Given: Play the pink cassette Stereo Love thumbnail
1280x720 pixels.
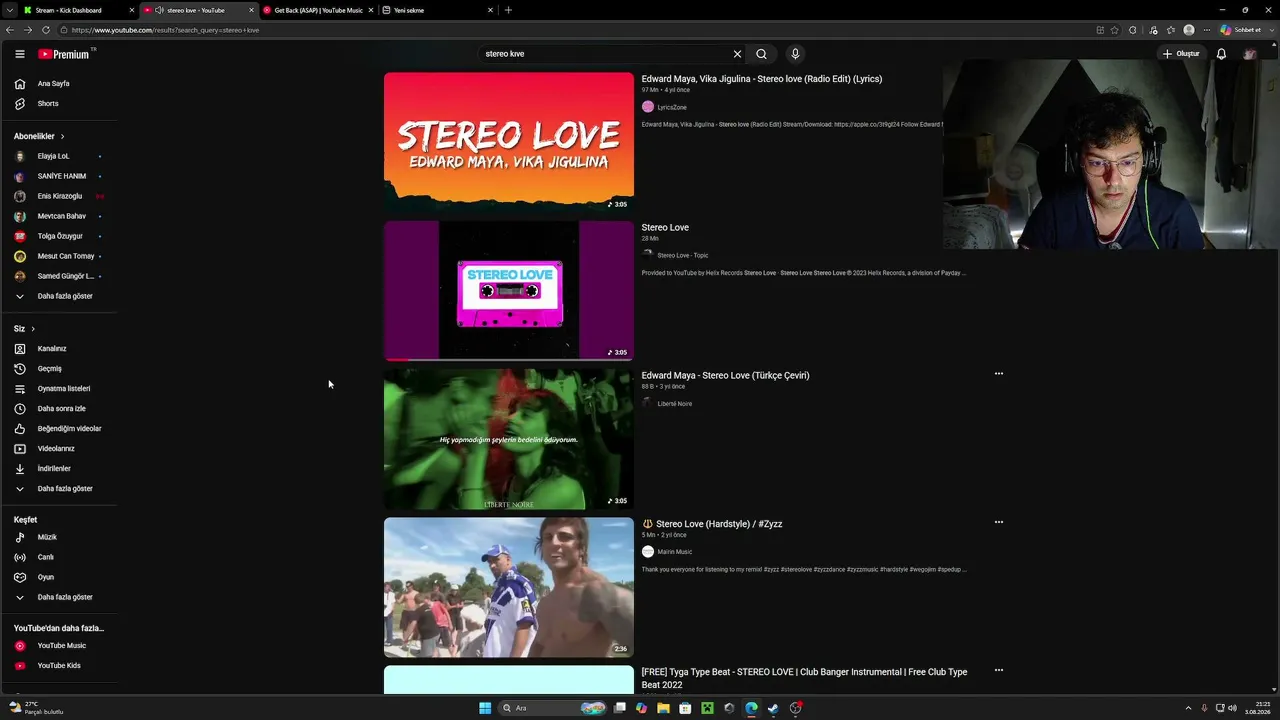Looking at the screenshot, I should click(509, 290).
